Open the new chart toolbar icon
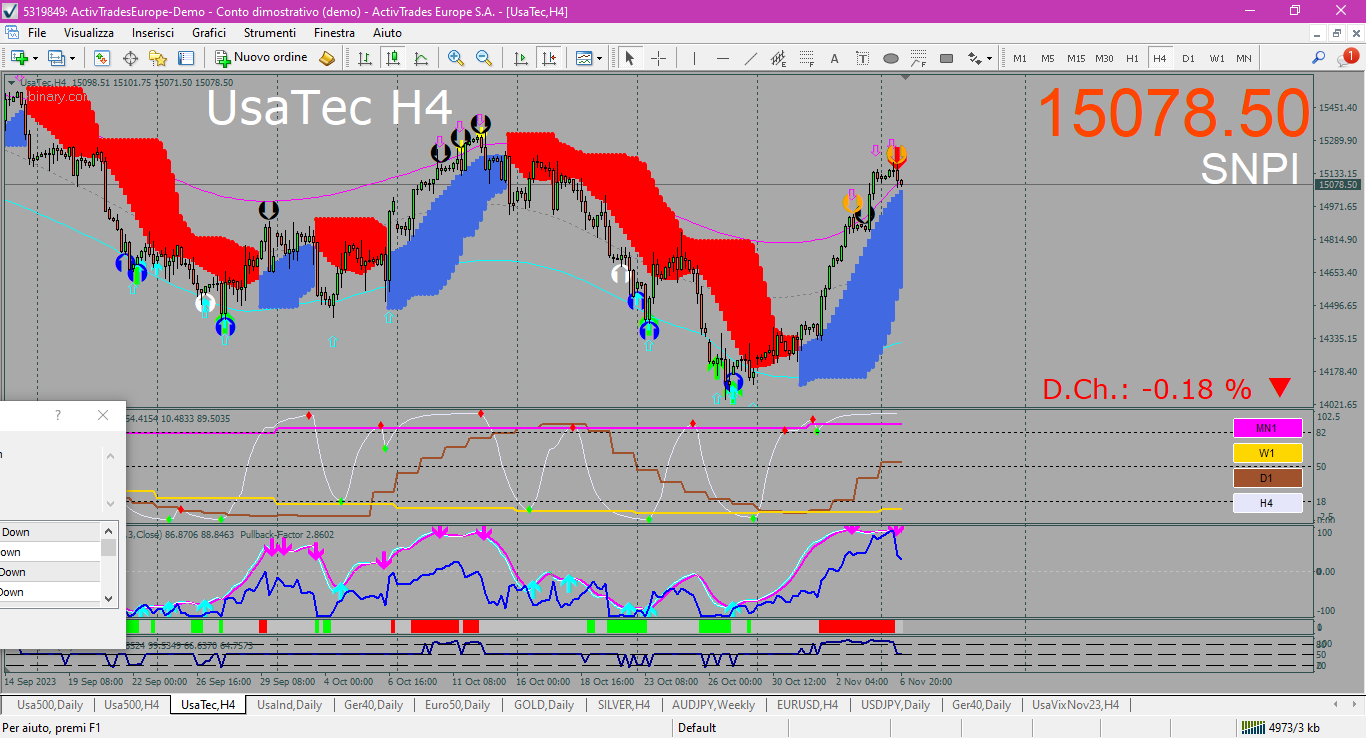The width and height of the screenshot is (1366, 738). pyautogui.click(x=19, y=58)
